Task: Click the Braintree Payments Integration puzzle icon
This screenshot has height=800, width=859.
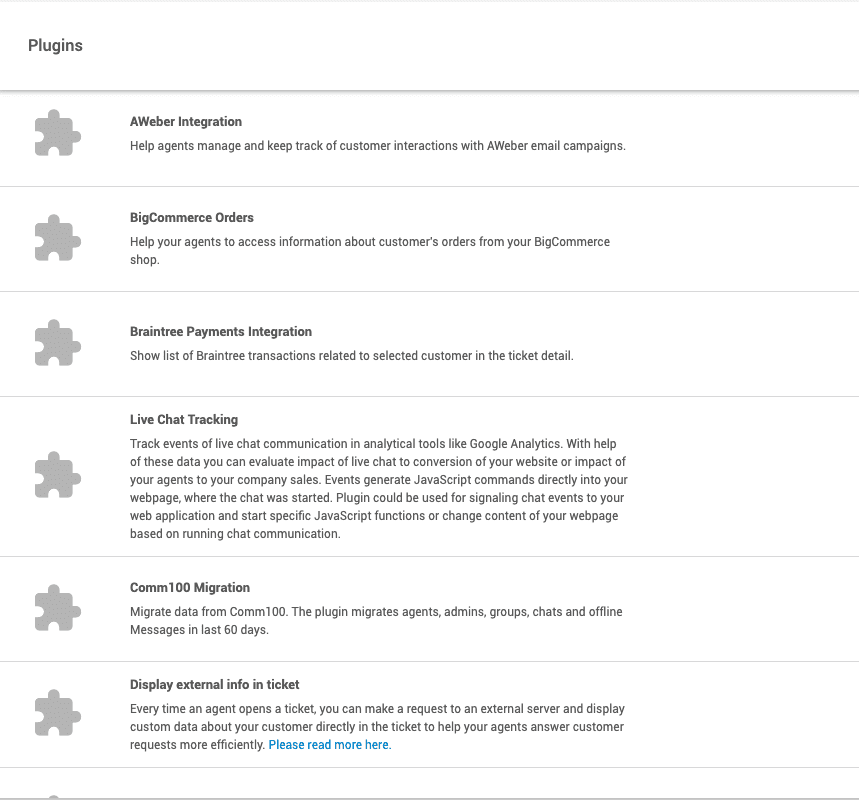Action: click(58, 344)
